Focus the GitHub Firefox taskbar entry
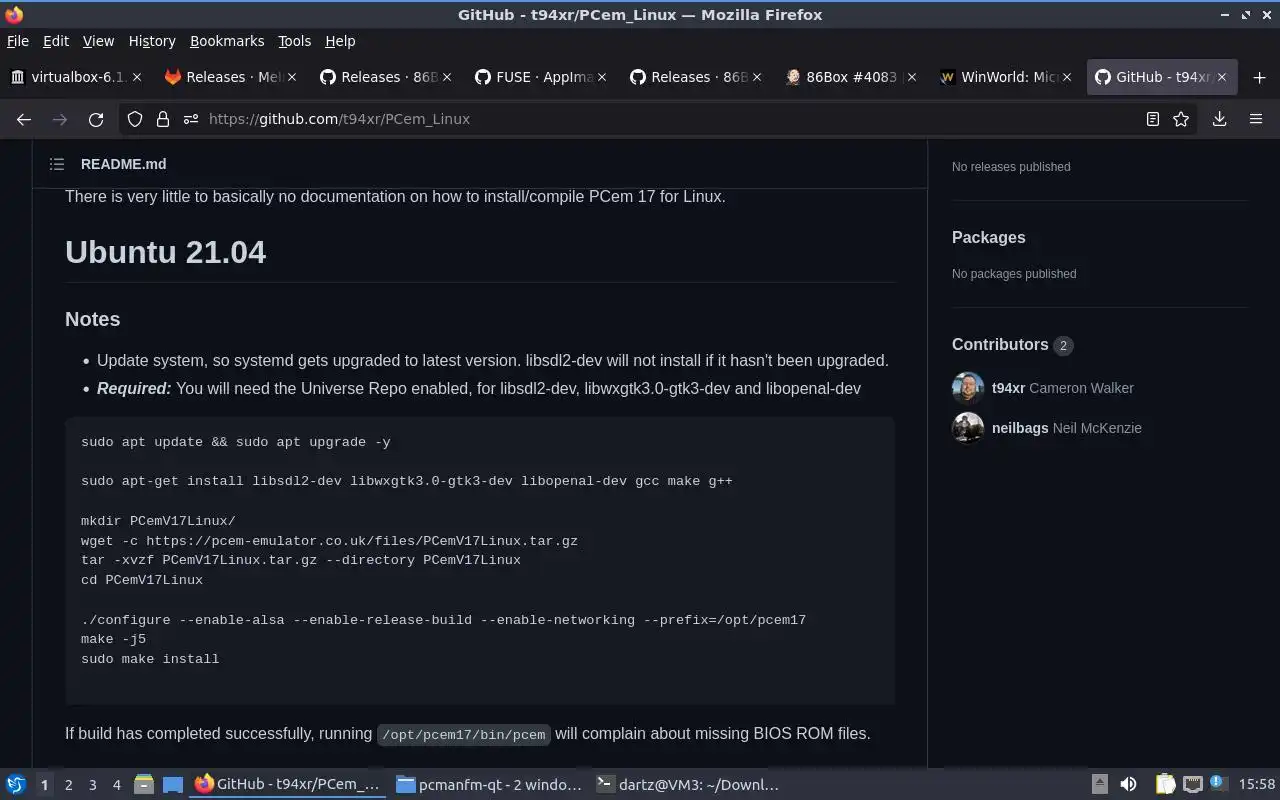The height and width of the screenshot is (800, 1280). pyautogui.click(x=288, y=785)
